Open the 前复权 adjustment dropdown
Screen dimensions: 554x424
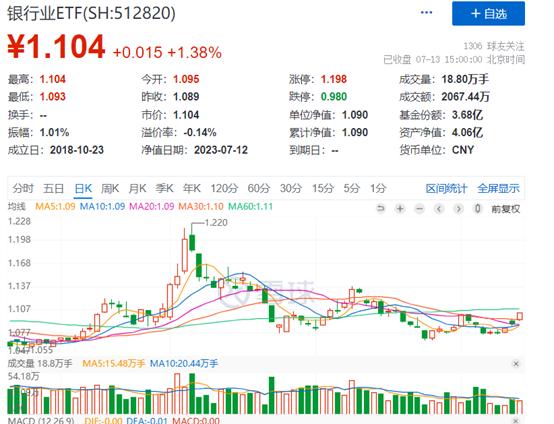point(506,209)
